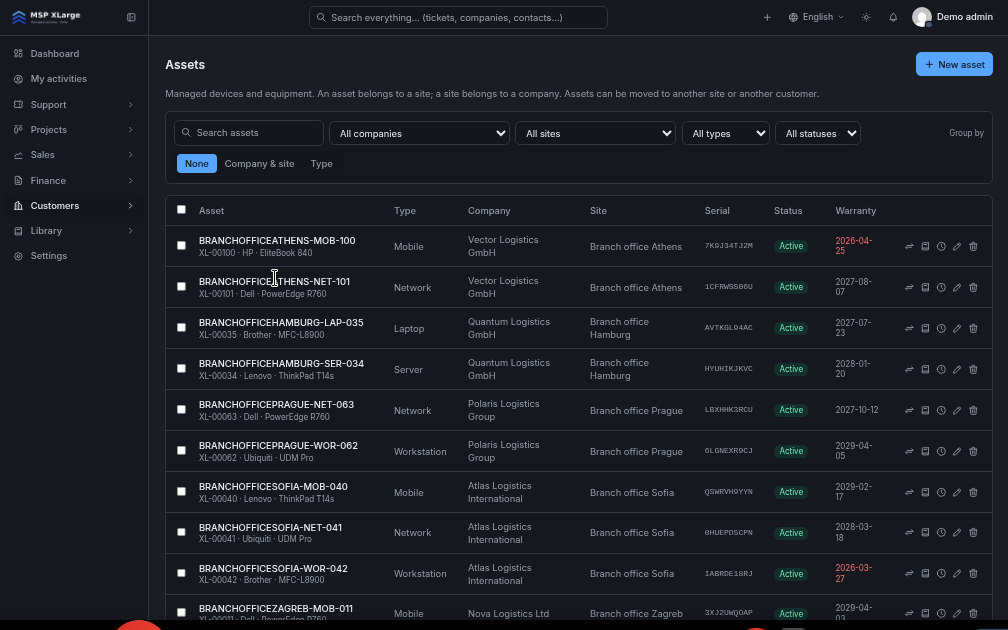Move asset BRANCHOFFICEATHENS-NET-101 with transfer icon
The height and width of the screenshot is (630, 1008).
tap(909, 287)
